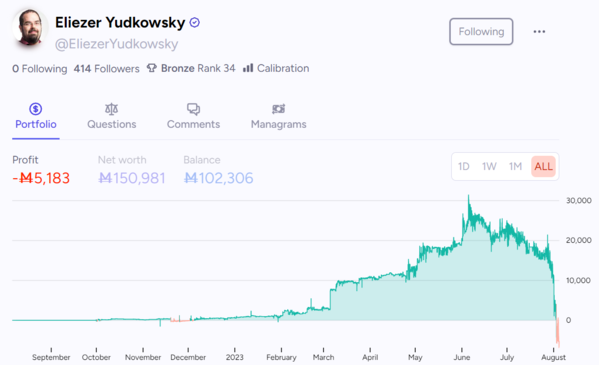The height and width of the screenshot is (365, 599).
Task: Open the three-dot more options menu
Action: click(539, 32)
